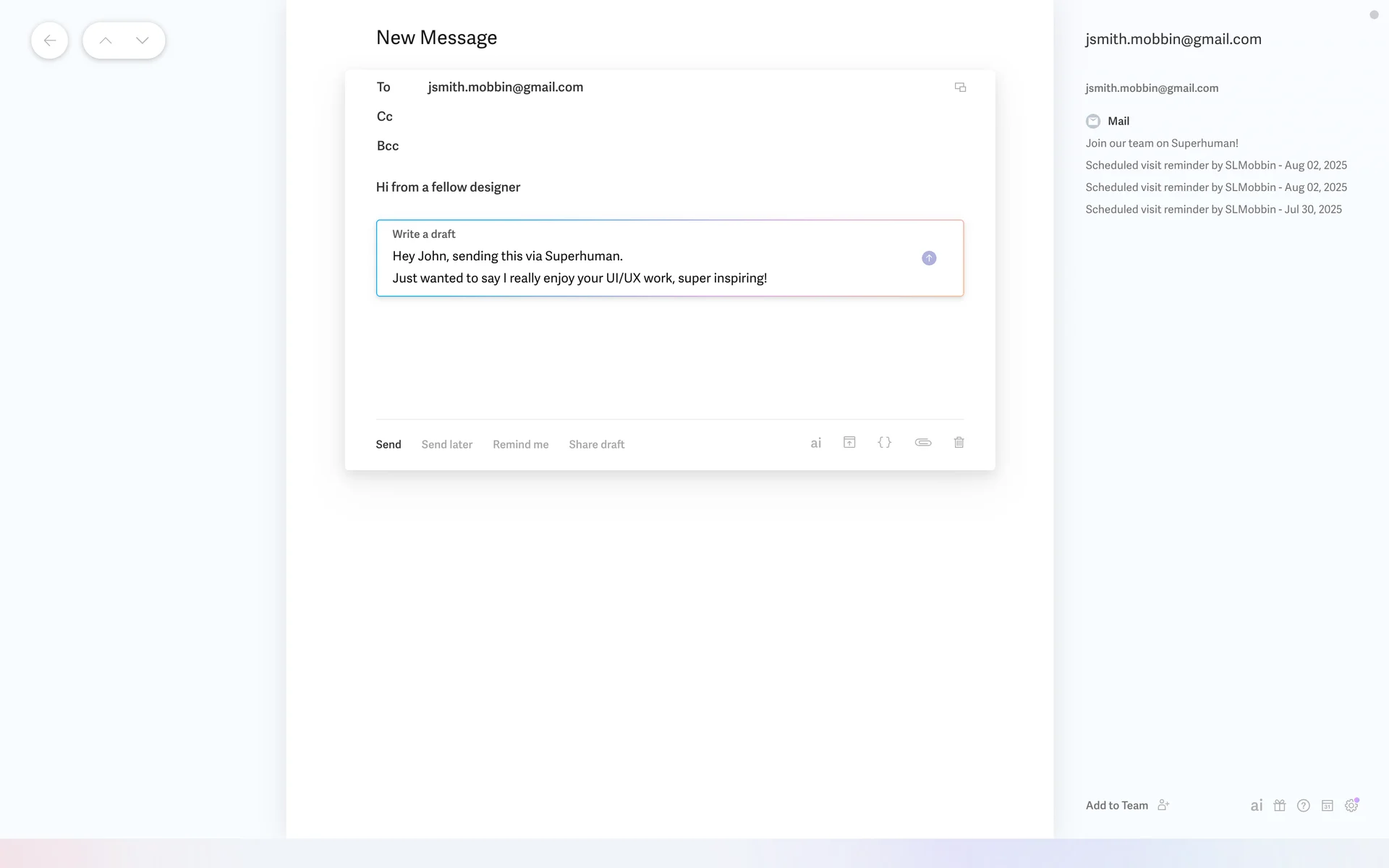
Task: Click Share draft link
Action: tap(596, 445)
